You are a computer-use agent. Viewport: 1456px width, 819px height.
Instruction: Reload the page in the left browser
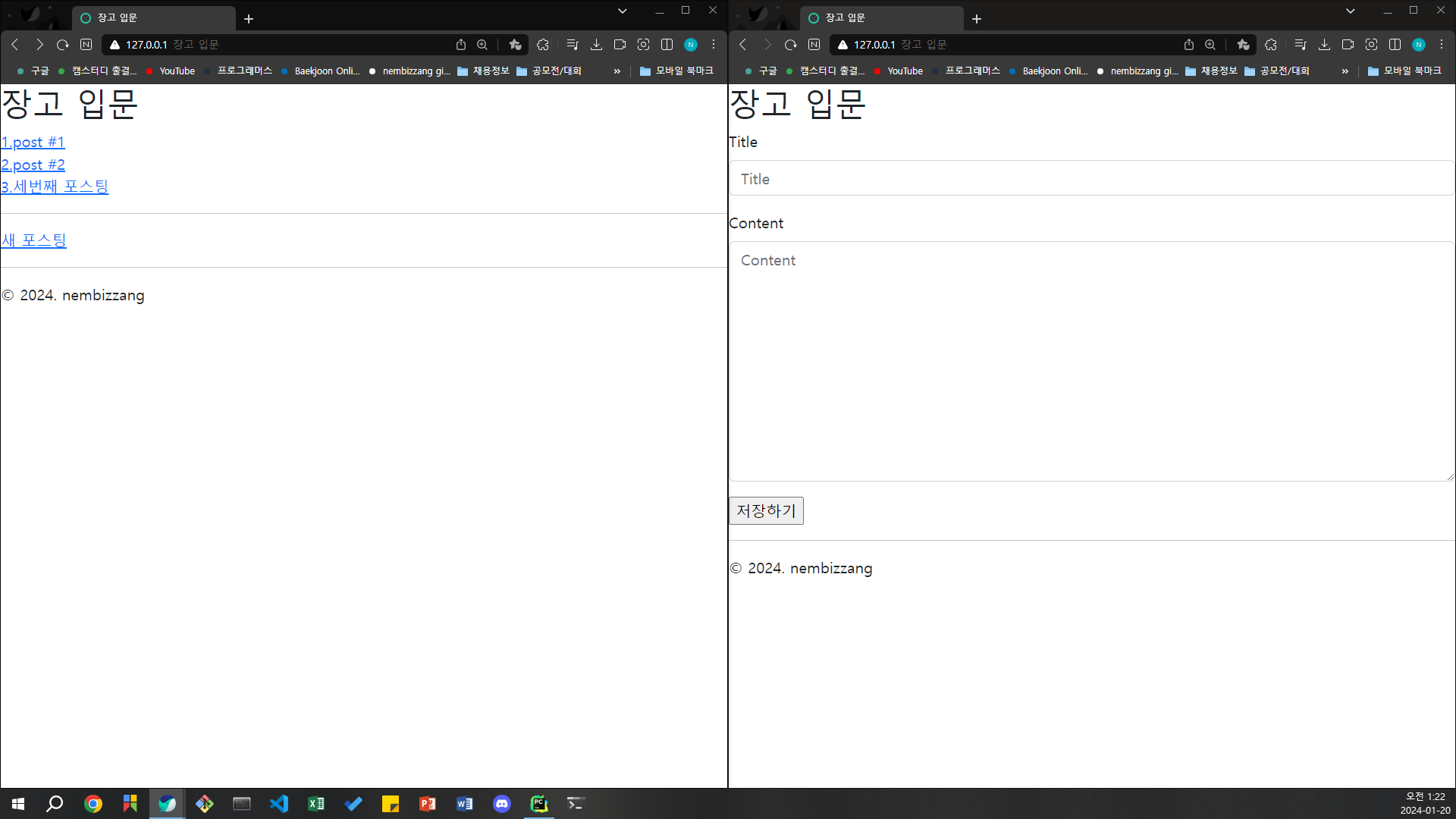(63, 45)
